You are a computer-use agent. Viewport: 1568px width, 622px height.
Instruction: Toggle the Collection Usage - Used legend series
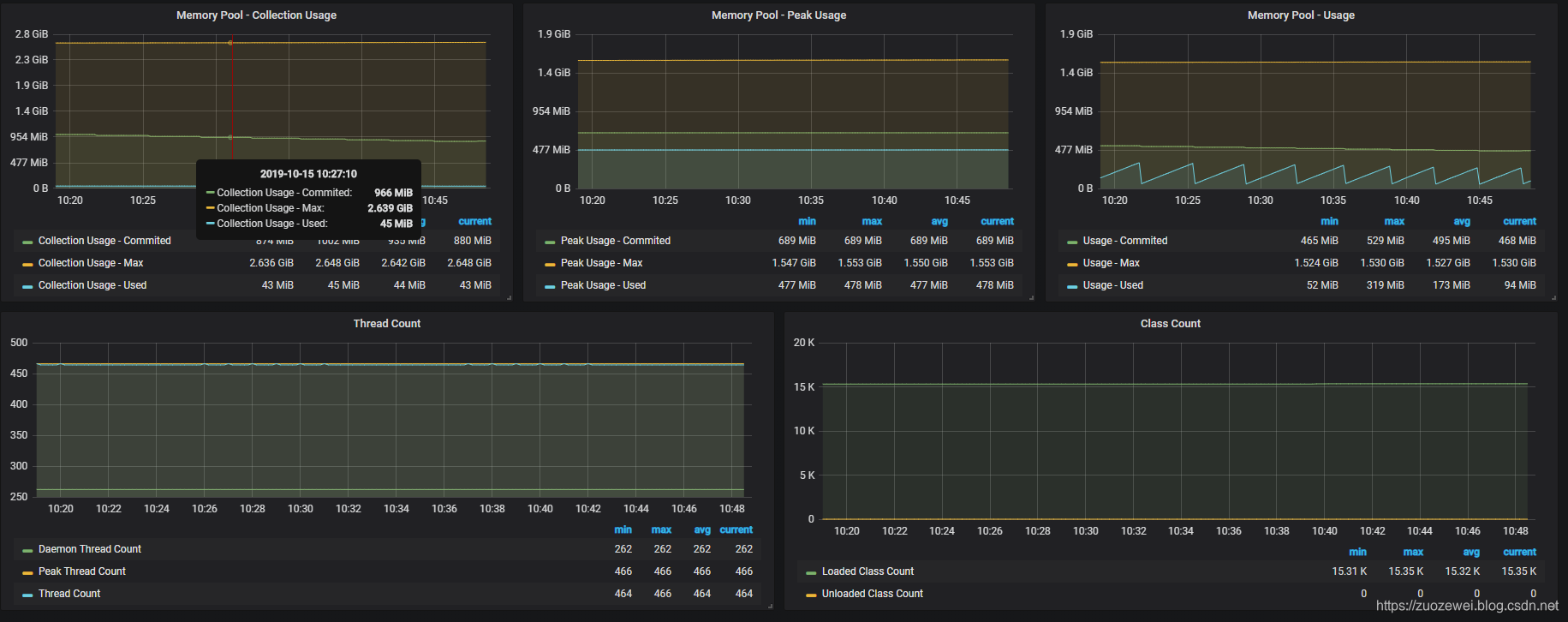click(x=92, y=285)
